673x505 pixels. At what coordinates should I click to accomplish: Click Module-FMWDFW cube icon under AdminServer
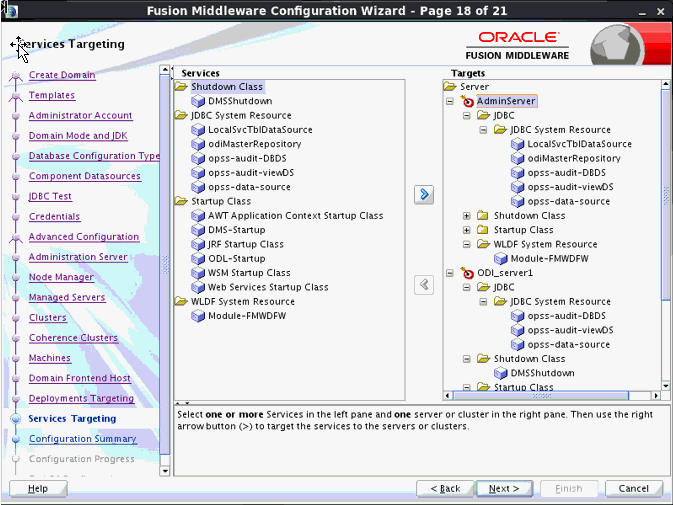[x=500, y=259]
